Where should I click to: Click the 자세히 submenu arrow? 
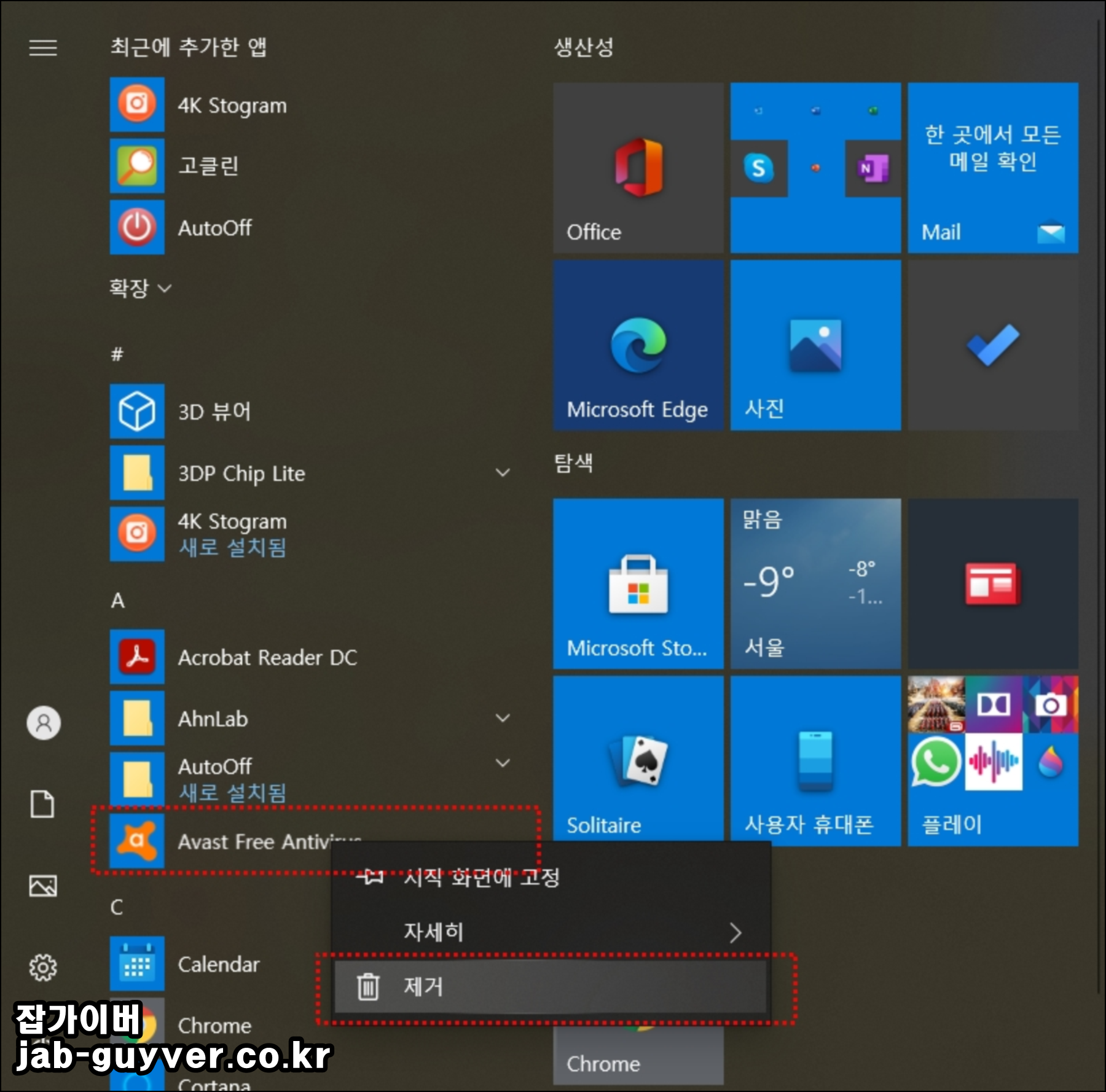pos(735,933)
